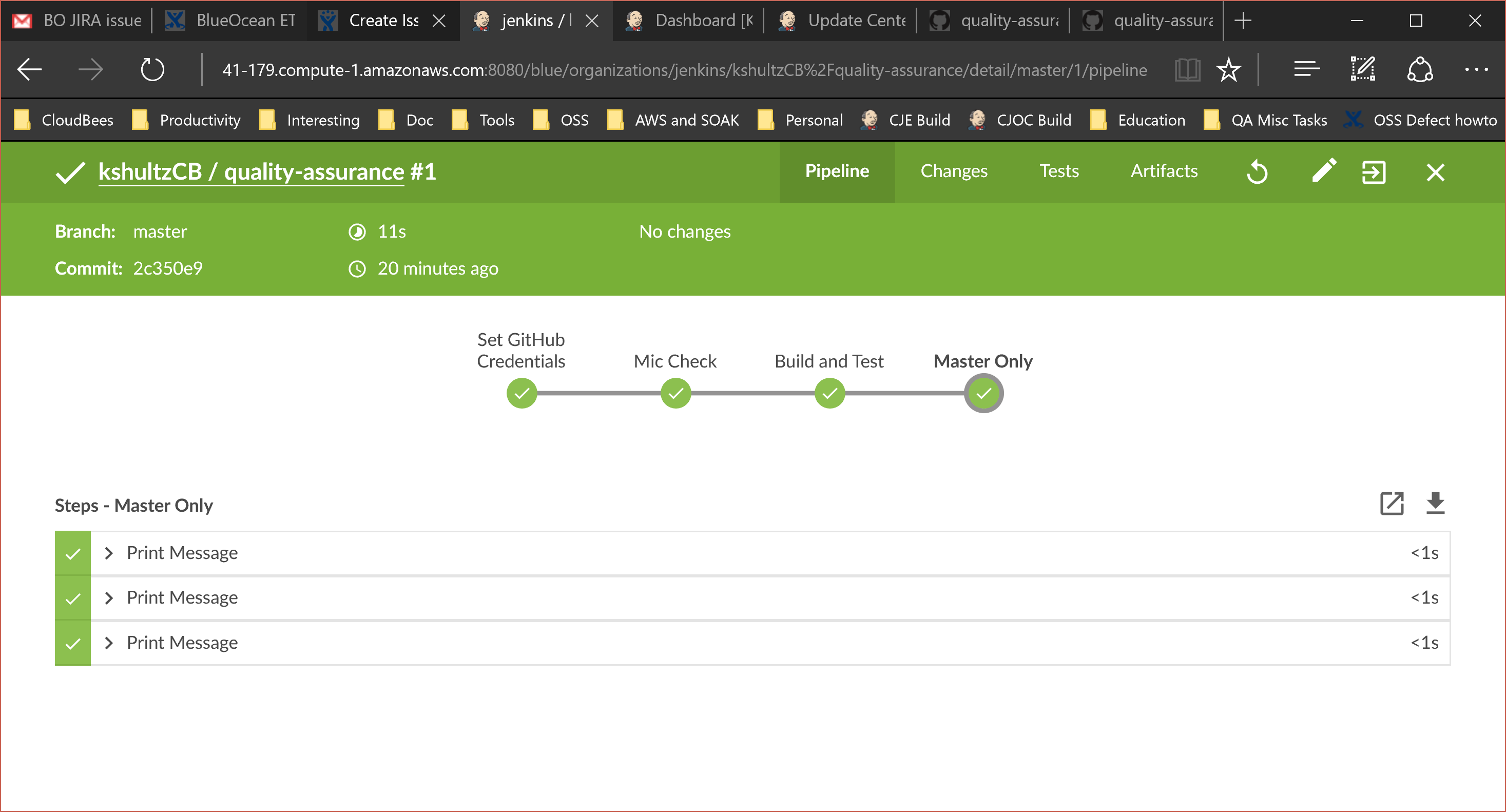Open the Tests tab
The height and width of the screenshot is (812, 1506).
pos(1059,171)
